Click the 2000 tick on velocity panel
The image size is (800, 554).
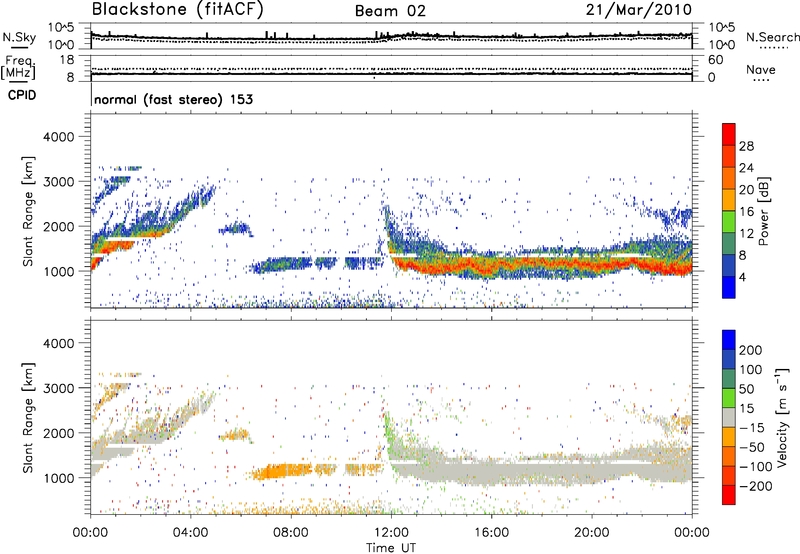click(x=58, y=433)
